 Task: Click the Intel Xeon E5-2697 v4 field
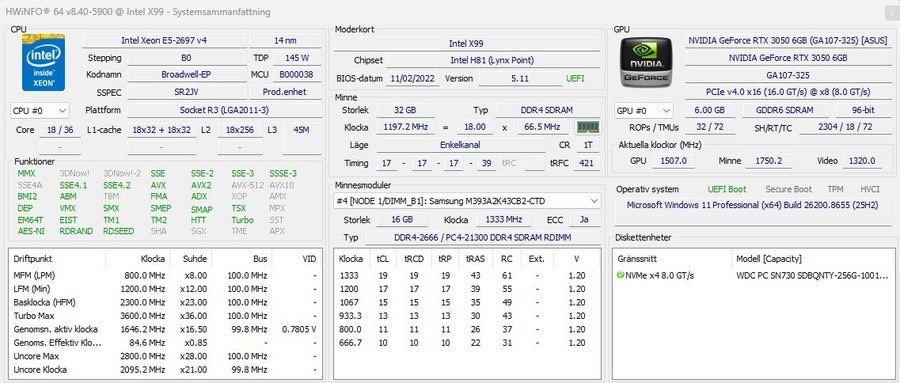(x=164, y=41)
